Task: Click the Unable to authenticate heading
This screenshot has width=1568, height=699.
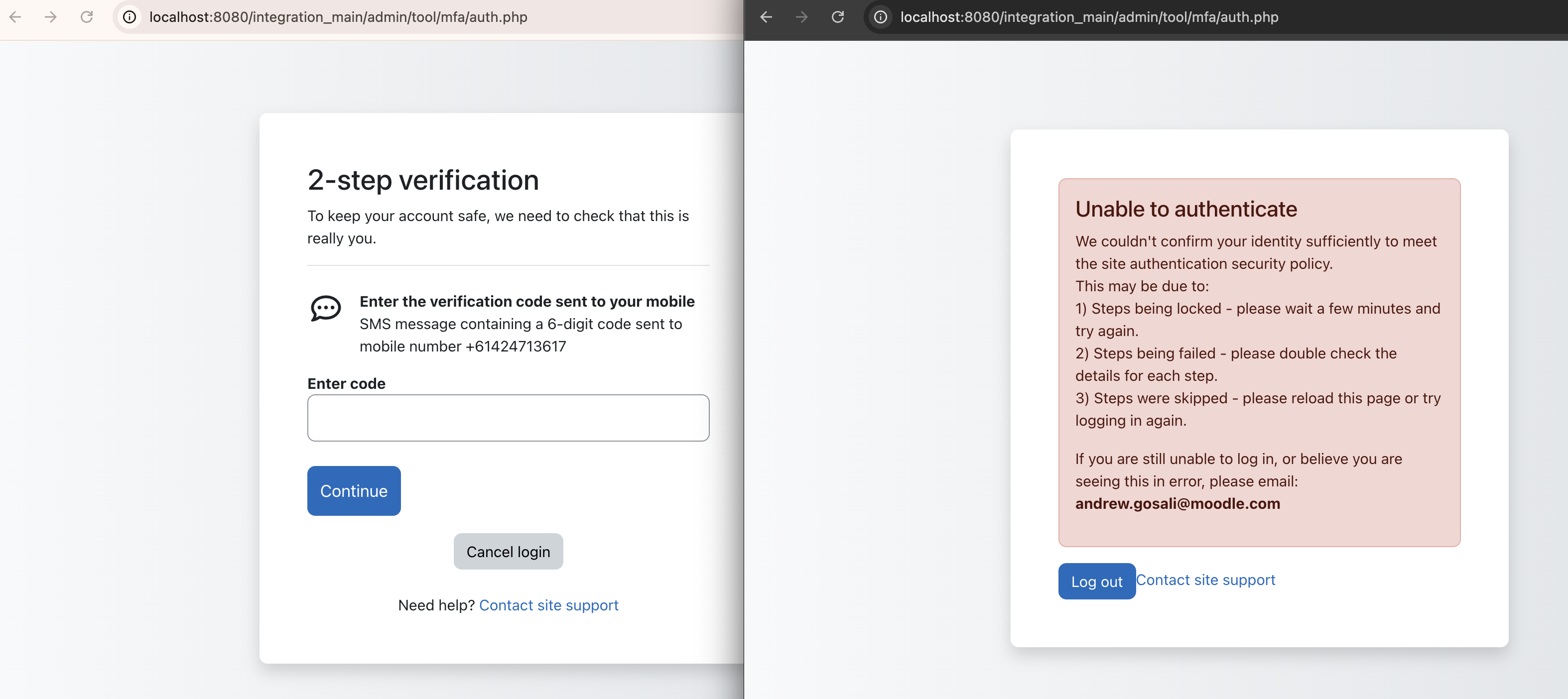Action: click(1186, 209)
